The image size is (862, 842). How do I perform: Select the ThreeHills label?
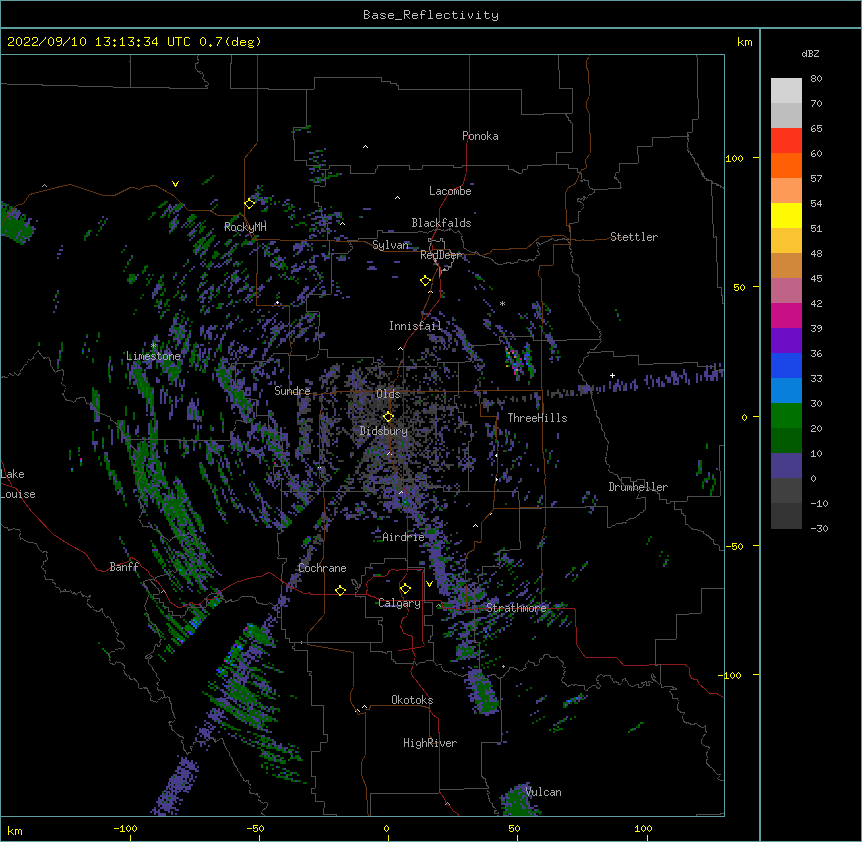click(x=537, y=418)
